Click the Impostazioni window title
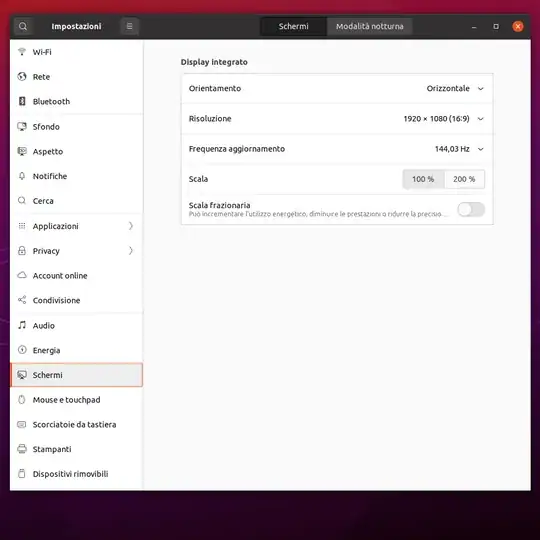Image resolution: width=540 pixels, height=540 pixels. (76, 27)
